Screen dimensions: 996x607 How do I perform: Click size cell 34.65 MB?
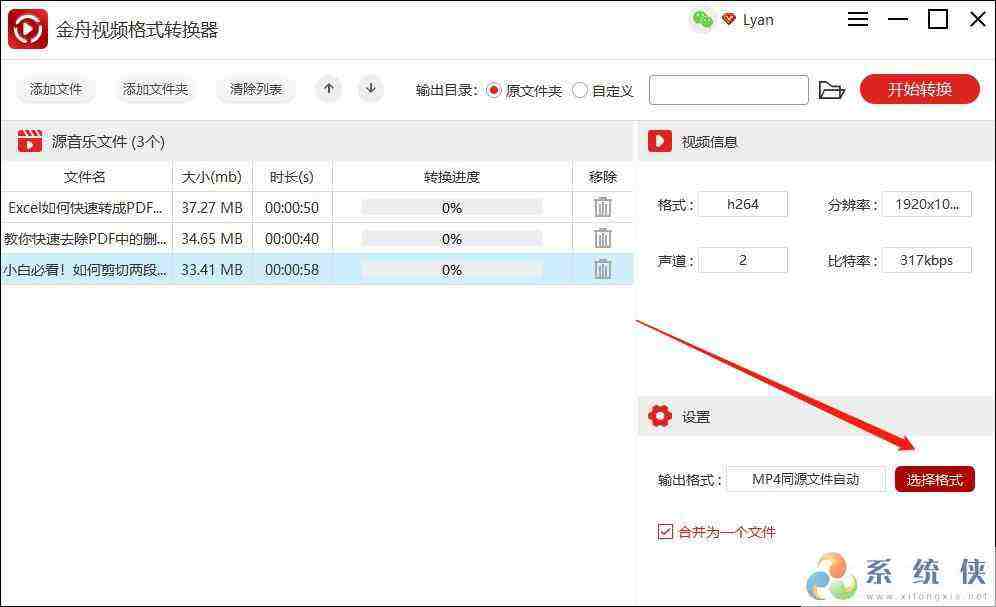[x=212, y=239]
